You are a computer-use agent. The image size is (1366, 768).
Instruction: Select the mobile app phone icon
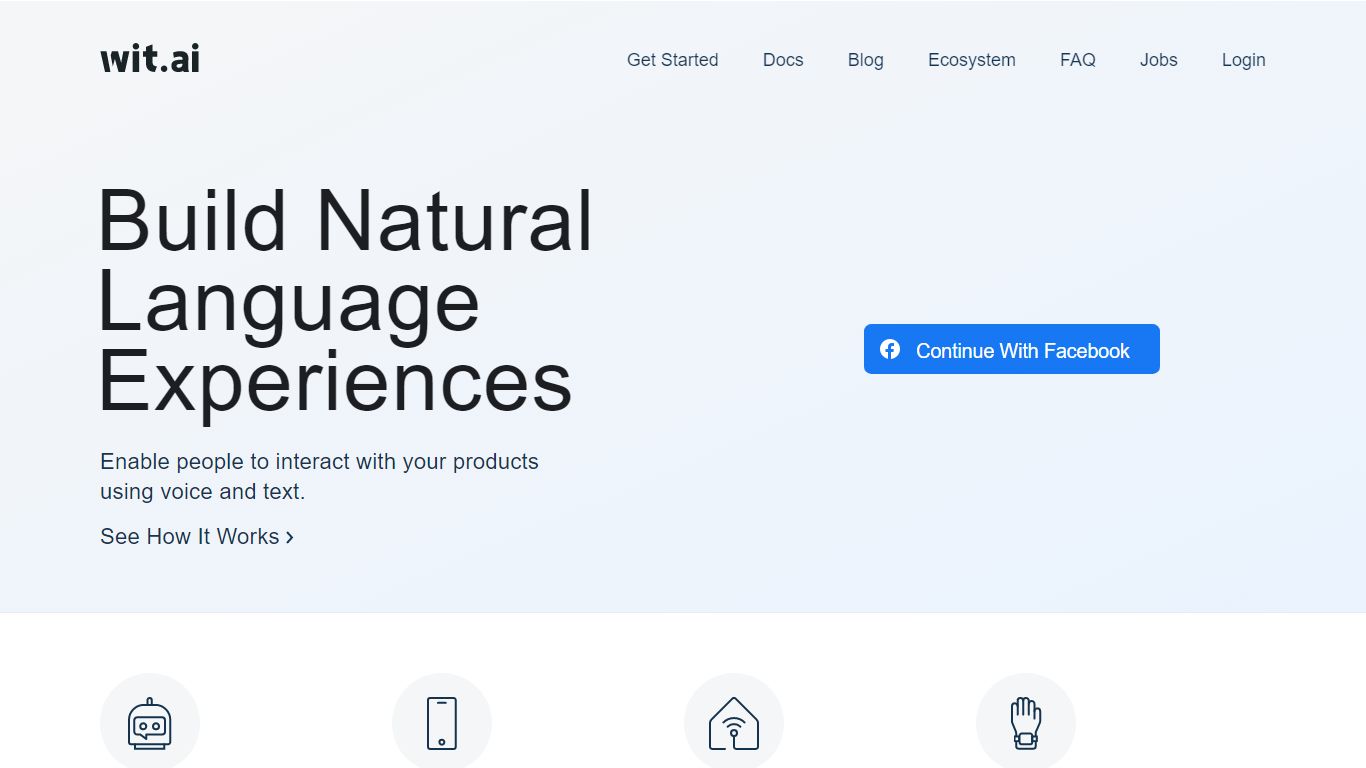pos(442,721)
